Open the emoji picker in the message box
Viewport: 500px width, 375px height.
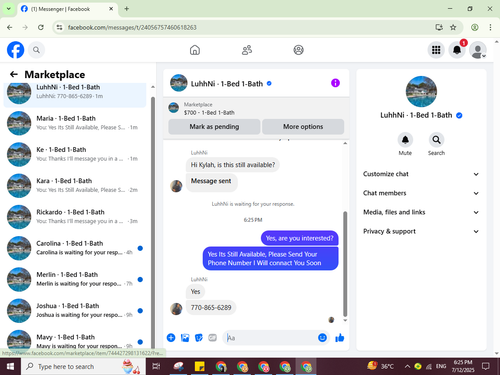(x=322, y=338)
